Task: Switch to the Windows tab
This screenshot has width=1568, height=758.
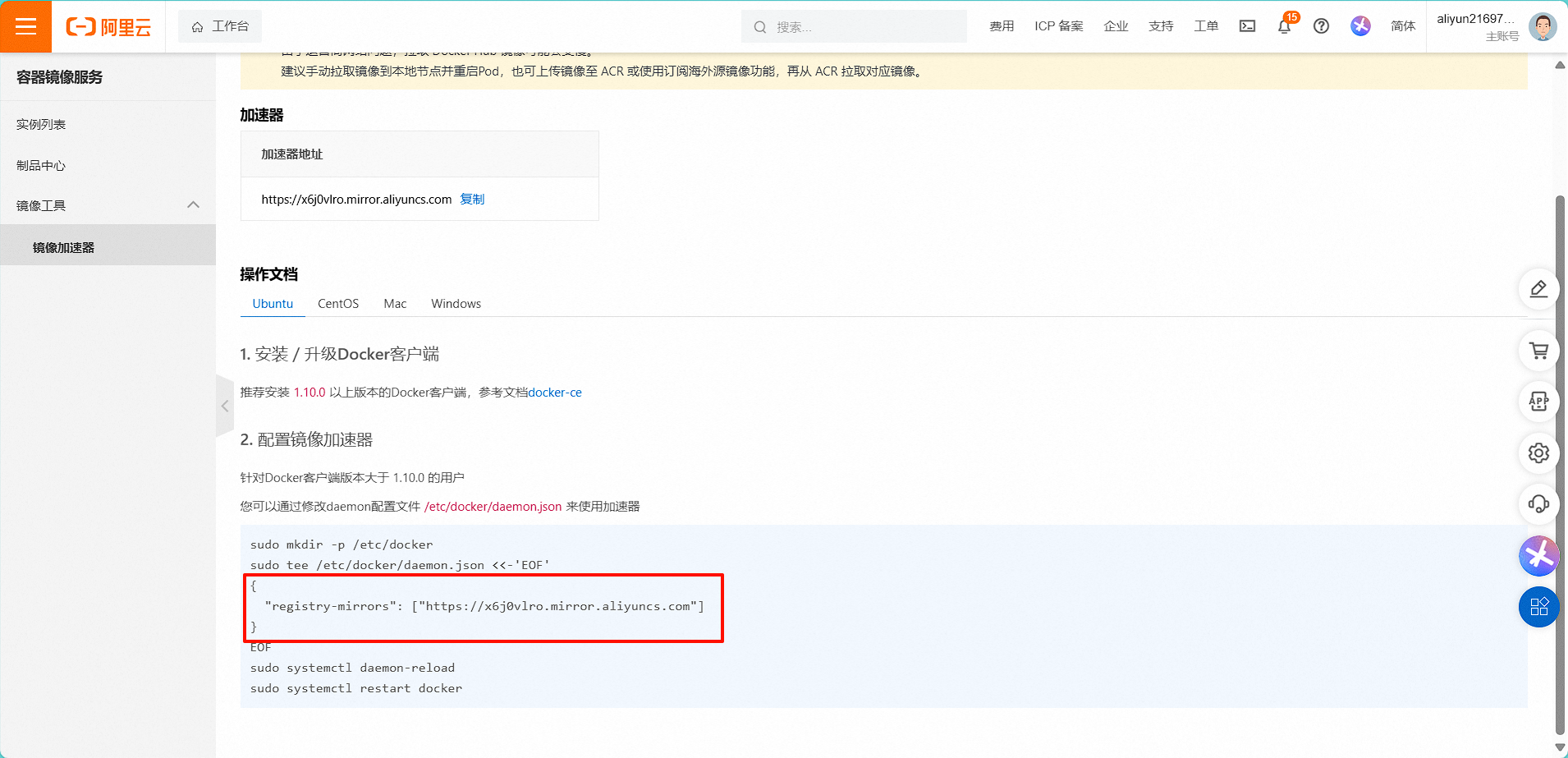Action: point(456,303)
